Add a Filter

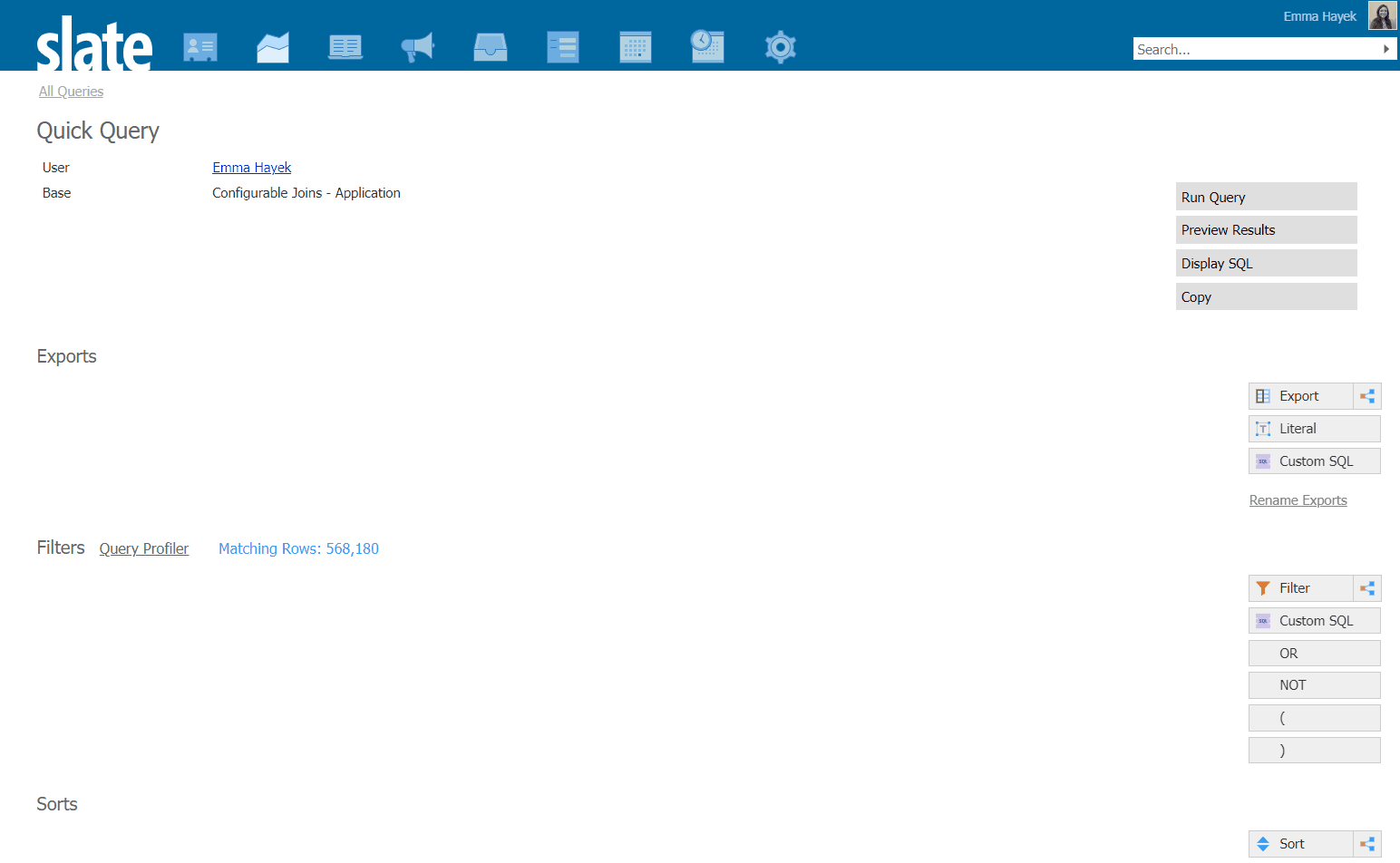tap(1300, 588)
